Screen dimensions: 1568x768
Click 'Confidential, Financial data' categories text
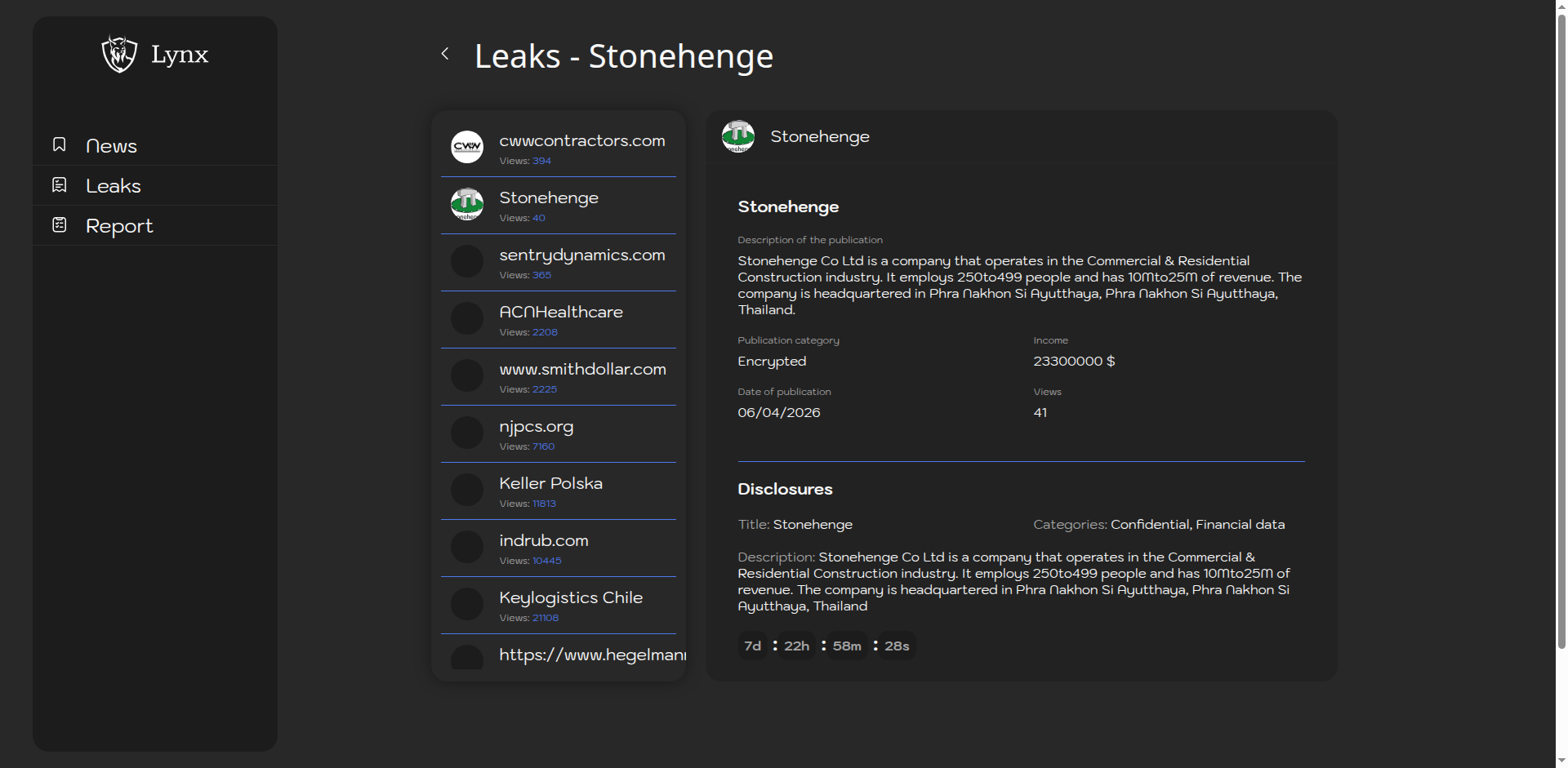coord(1197,524)
